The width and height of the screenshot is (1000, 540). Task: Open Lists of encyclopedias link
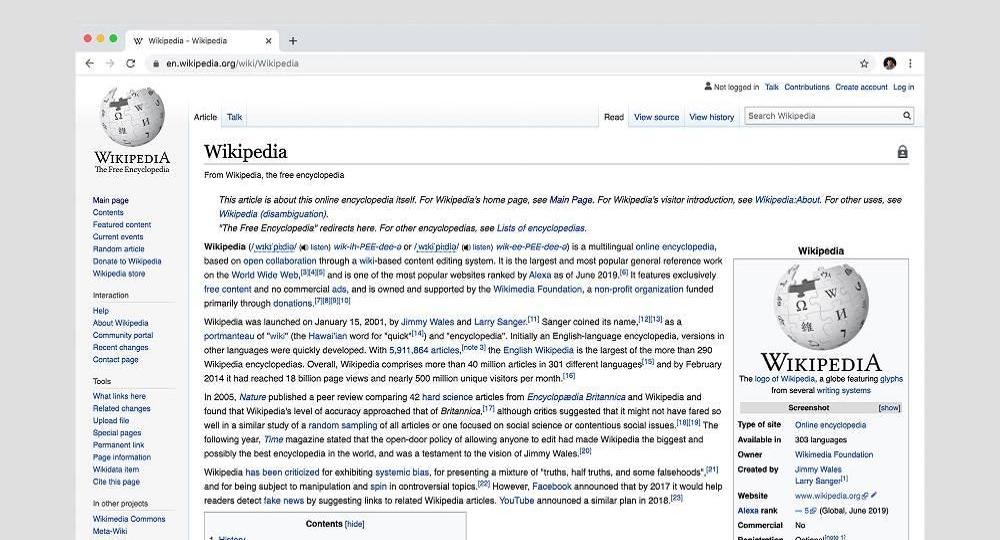(540, 228)
